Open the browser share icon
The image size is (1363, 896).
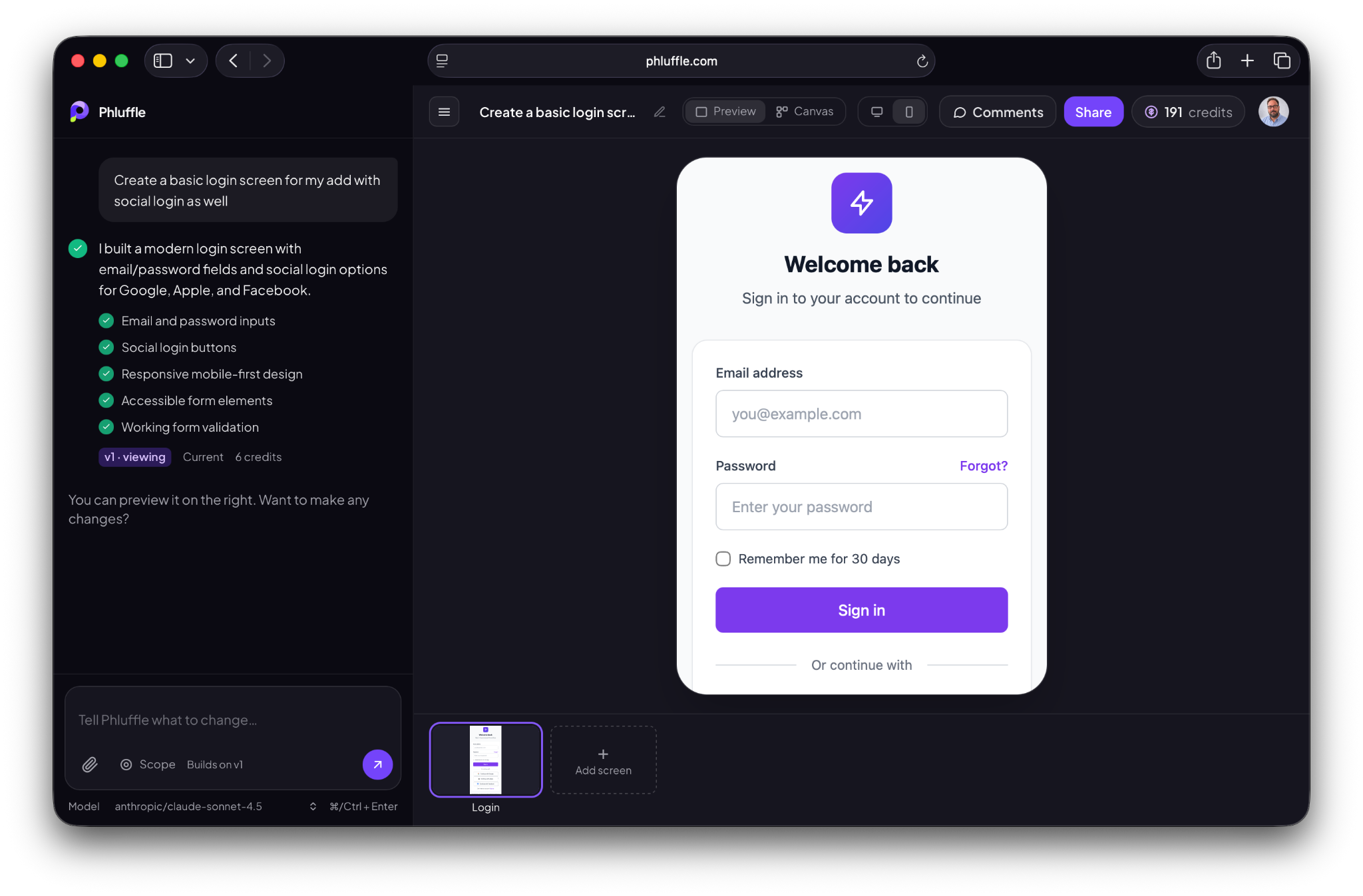tap(1214, 61)
